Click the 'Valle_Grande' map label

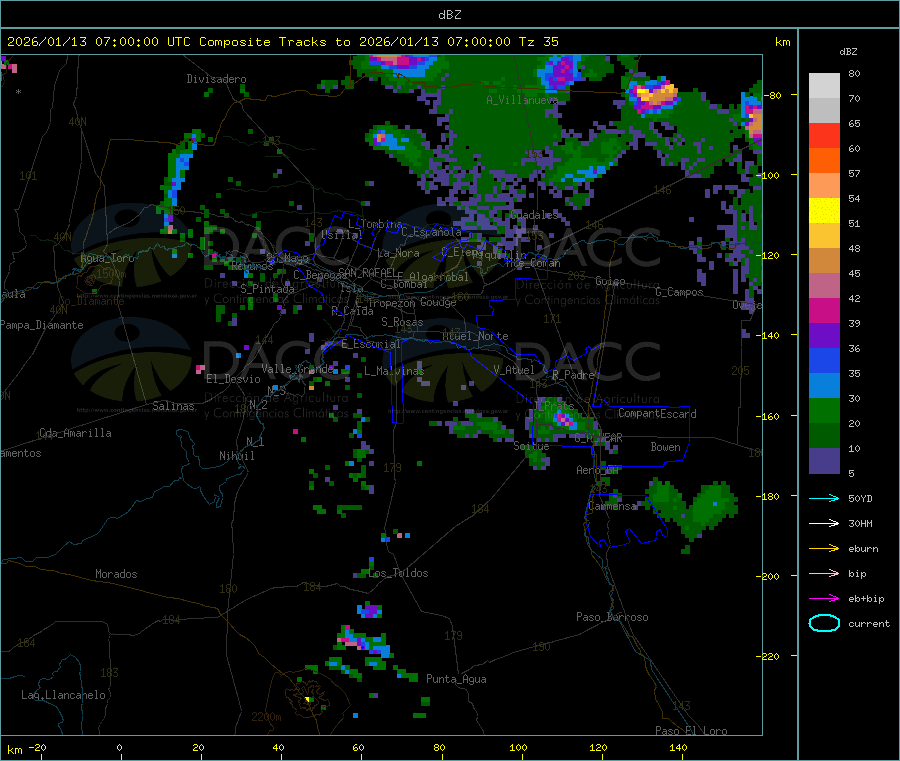(298, 368)
